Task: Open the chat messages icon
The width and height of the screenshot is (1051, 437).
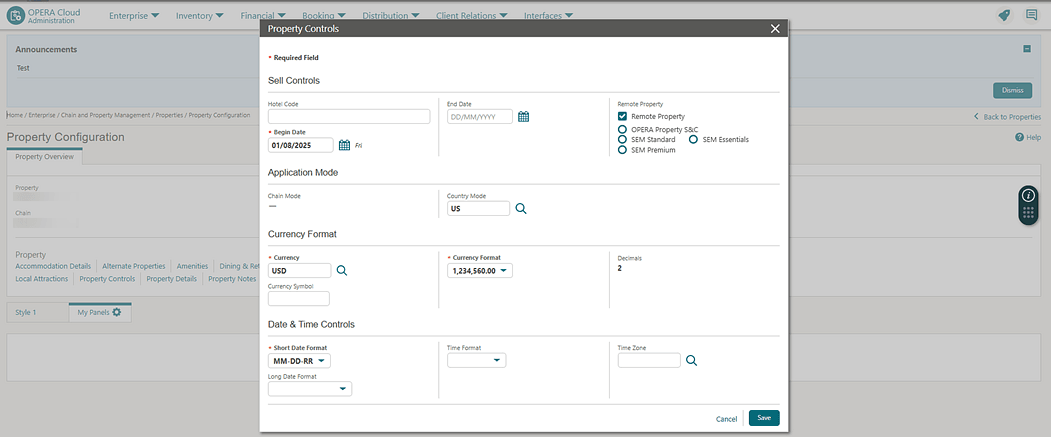Action: pyautogui.click(x=1031, y=15)
